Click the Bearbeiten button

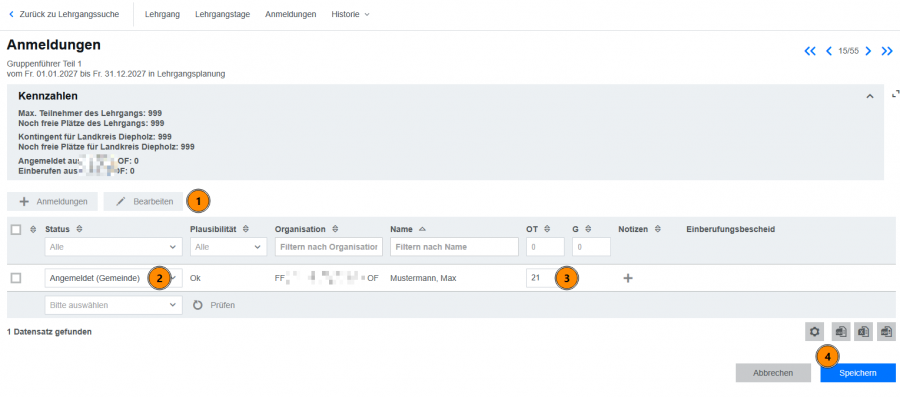click(142, 201)
